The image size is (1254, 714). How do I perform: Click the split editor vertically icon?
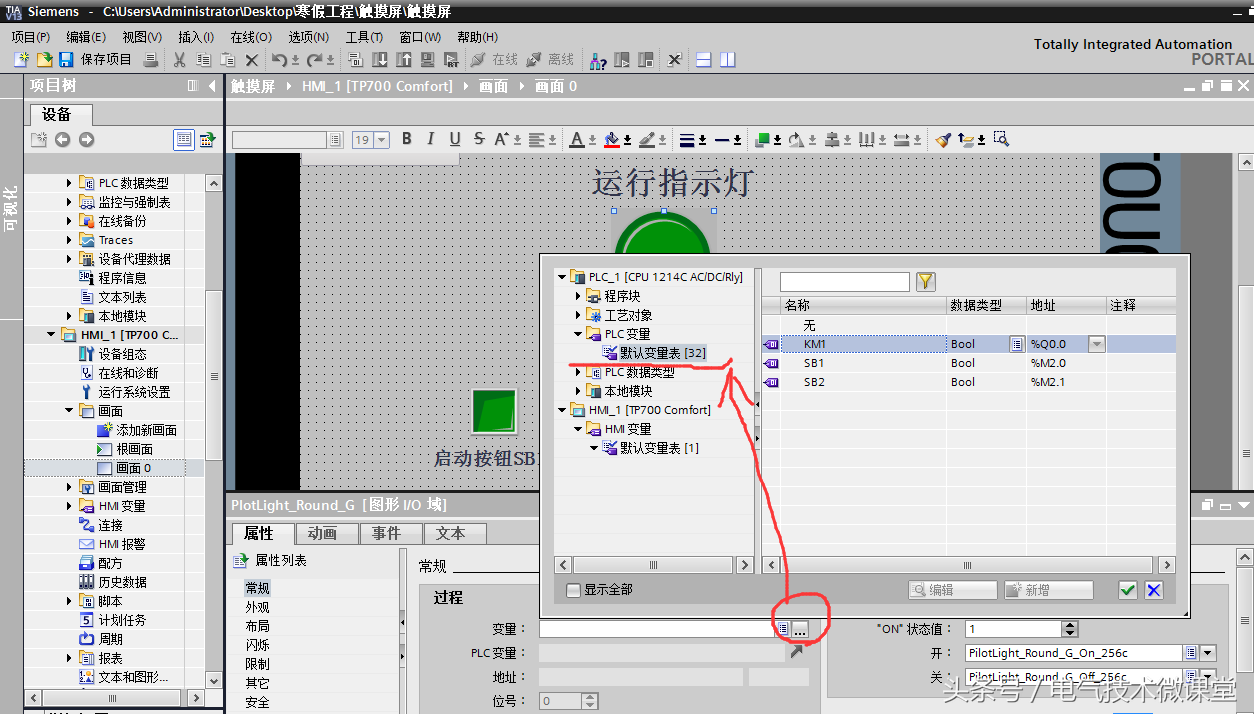pyautogui.click(x=727, y=60)
